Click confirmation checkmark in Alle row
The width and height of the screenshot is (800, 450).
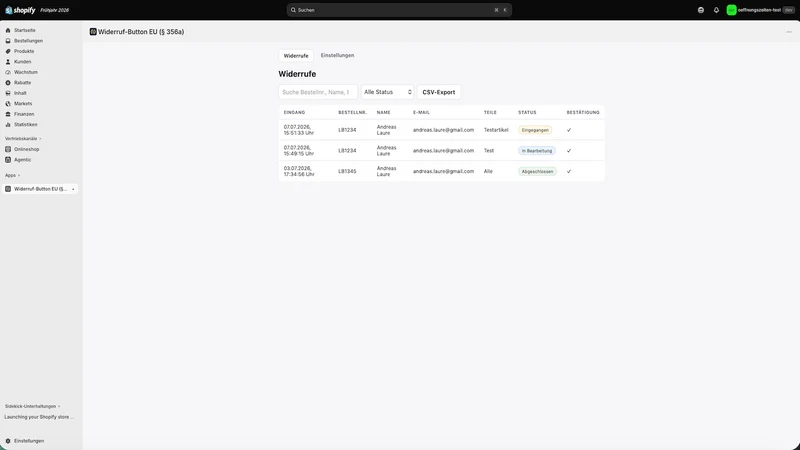point(569,171)
